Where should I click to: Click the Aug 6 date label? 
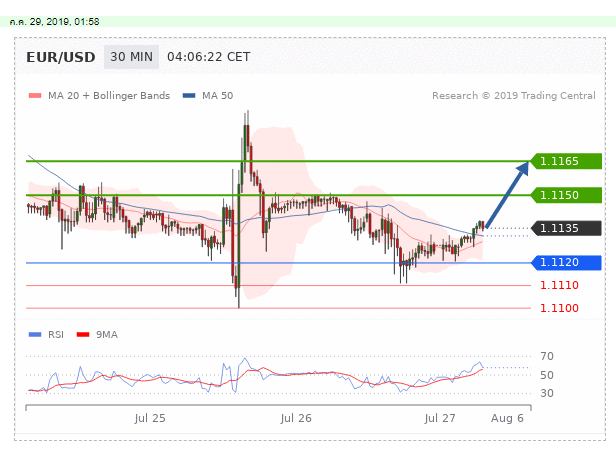pyautogui.click(x=507, y=418)
